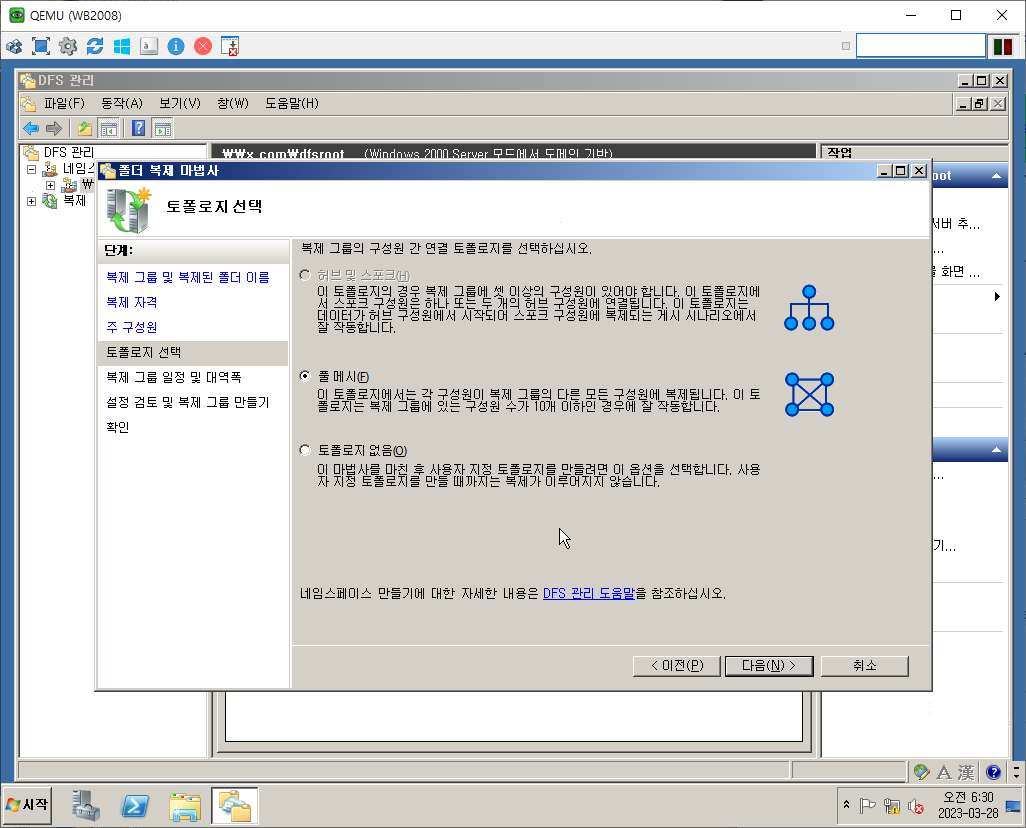Open Server Manager from taskbar
Screen dimensions: 1026x828
(86, 806)
